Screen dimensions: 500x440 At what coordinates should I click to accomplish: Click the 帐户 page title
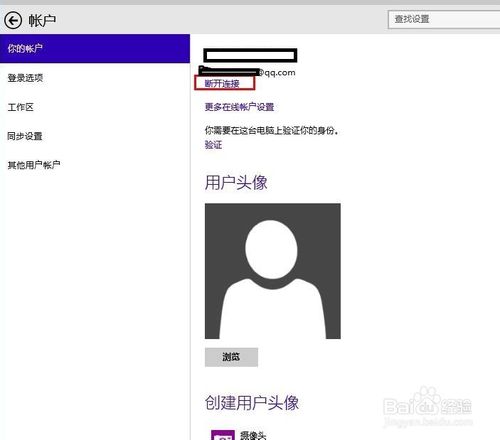click(42, 21)
